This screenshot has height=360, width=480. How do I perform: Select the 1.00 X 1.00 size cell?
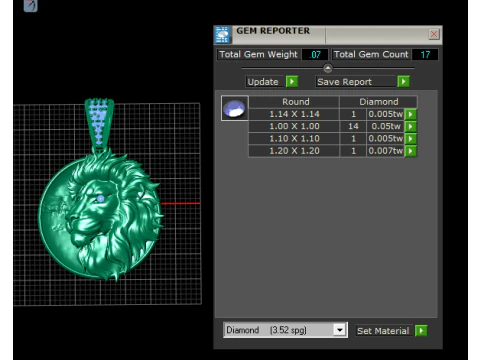(294, 126)
